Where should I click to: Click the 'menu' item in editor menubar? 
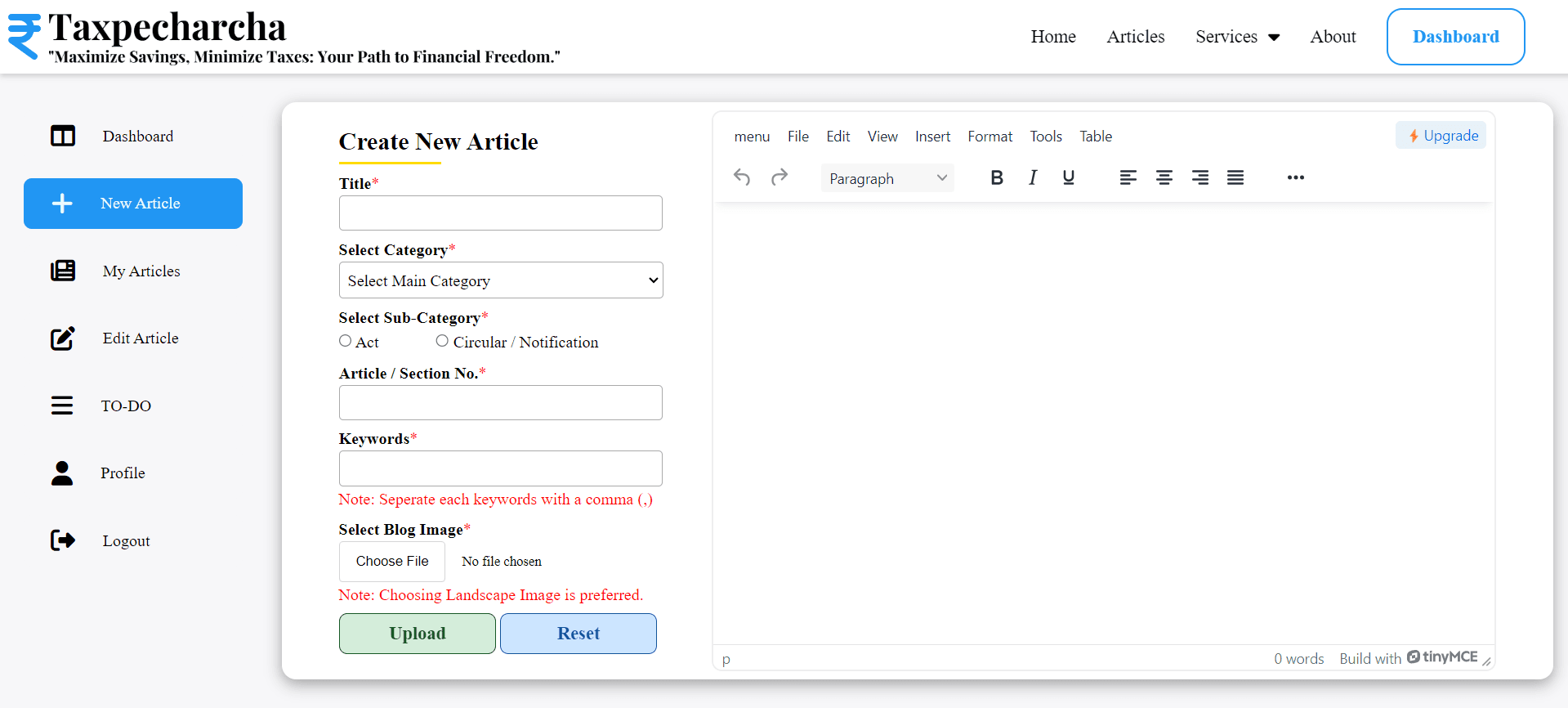point(752,137)
